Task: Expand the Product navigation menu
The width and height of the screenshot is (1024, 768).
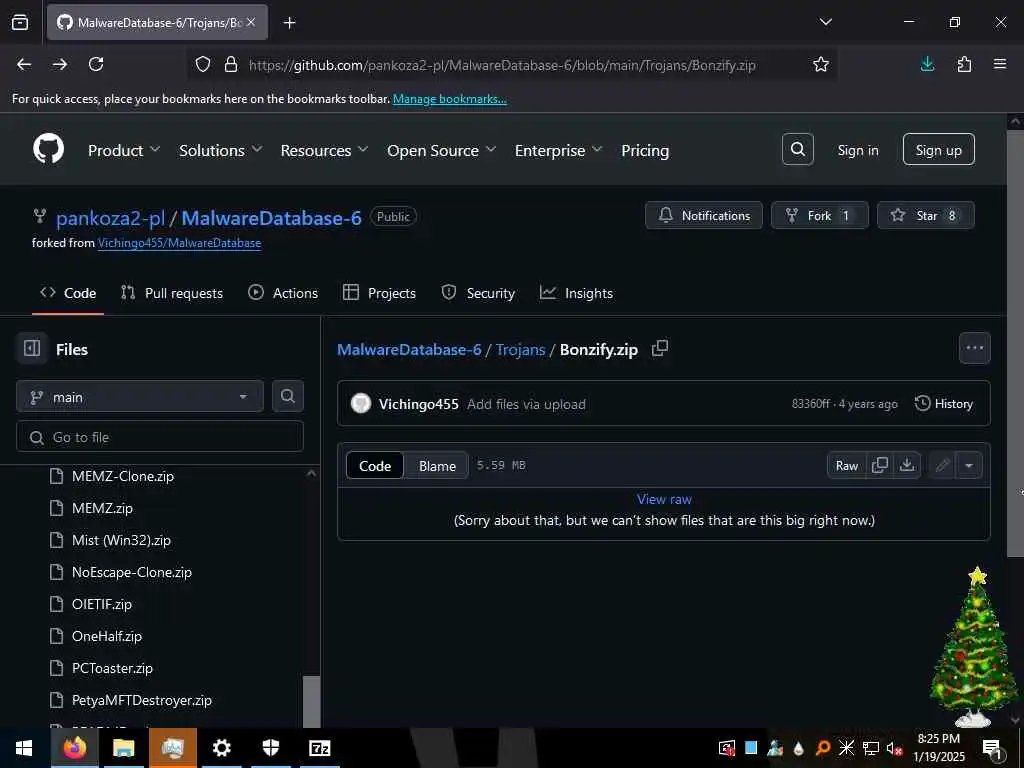Action: coord(124,150)
